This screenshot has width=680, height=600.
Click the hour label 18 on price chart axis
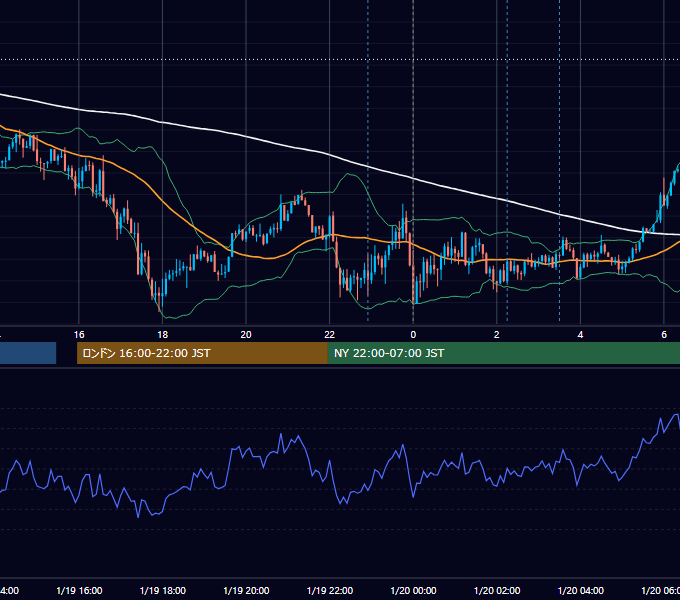162,335
